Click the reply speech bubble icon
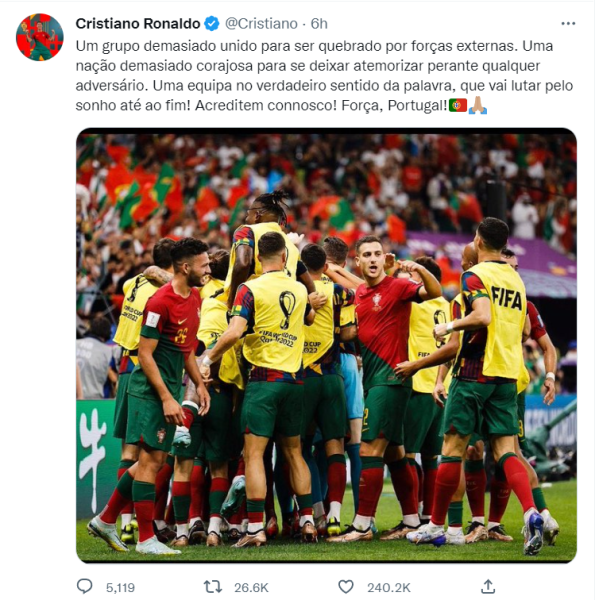 coord(85,586)
